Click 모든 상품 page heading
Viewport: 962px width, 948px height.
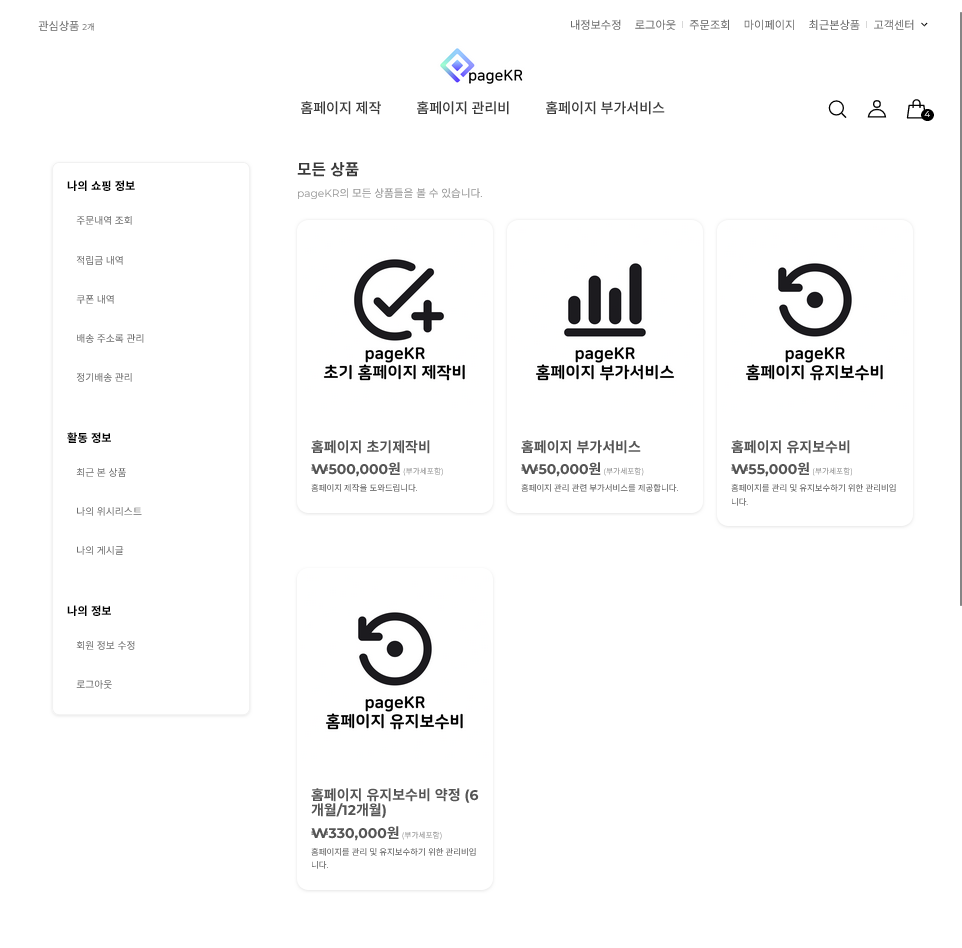pos(328,169)
